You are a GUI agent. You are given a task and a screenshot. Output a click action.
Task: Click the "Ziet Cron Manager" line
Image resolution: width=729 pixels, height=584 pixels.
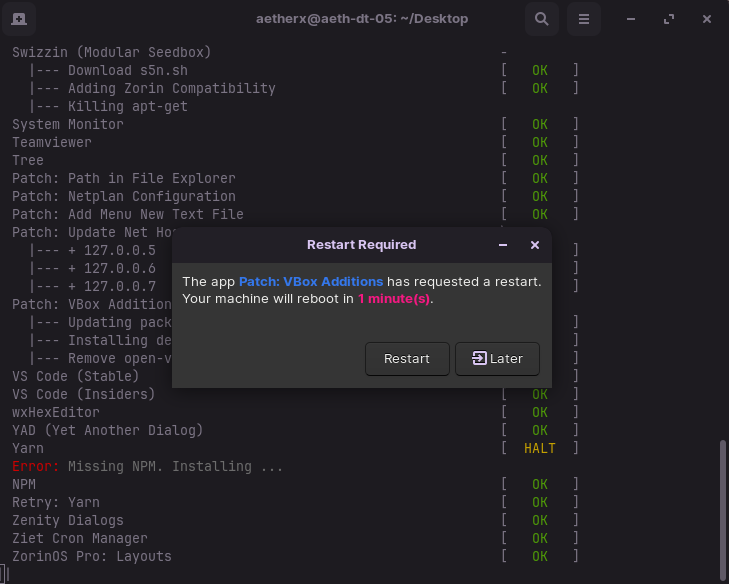point(80,538)
